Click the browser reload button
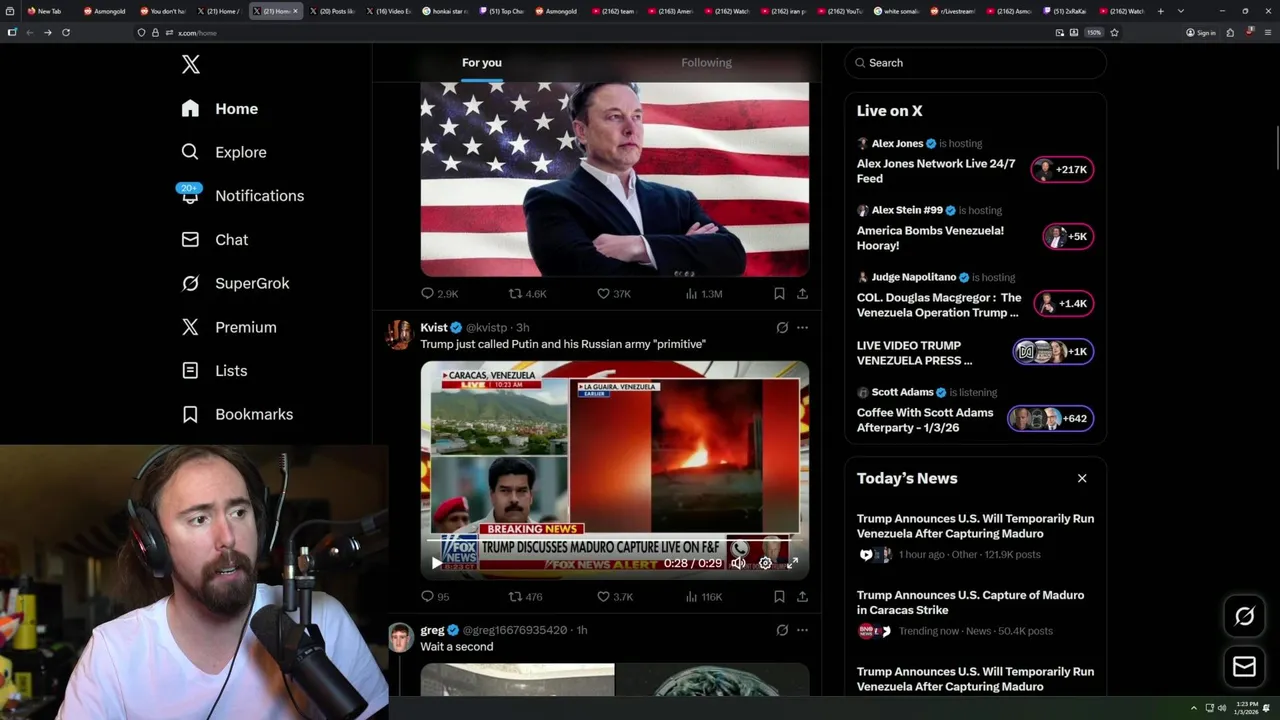 pos(66,33)
